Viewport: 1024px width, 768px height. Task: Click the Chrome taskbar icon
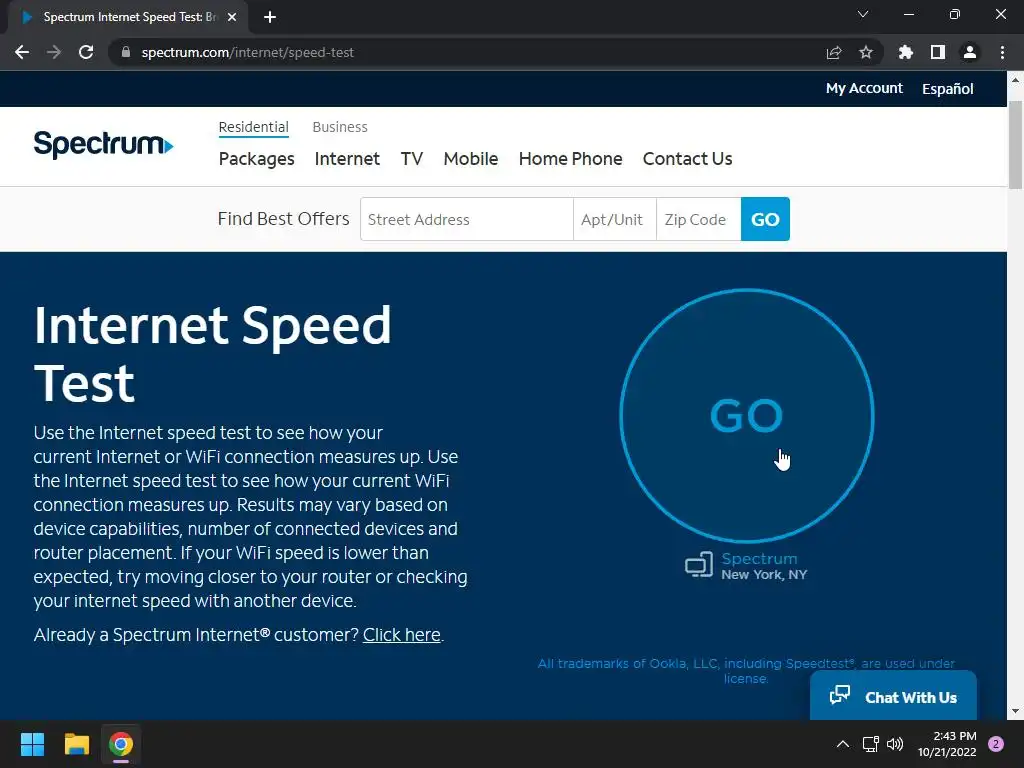tap(121, 744)
